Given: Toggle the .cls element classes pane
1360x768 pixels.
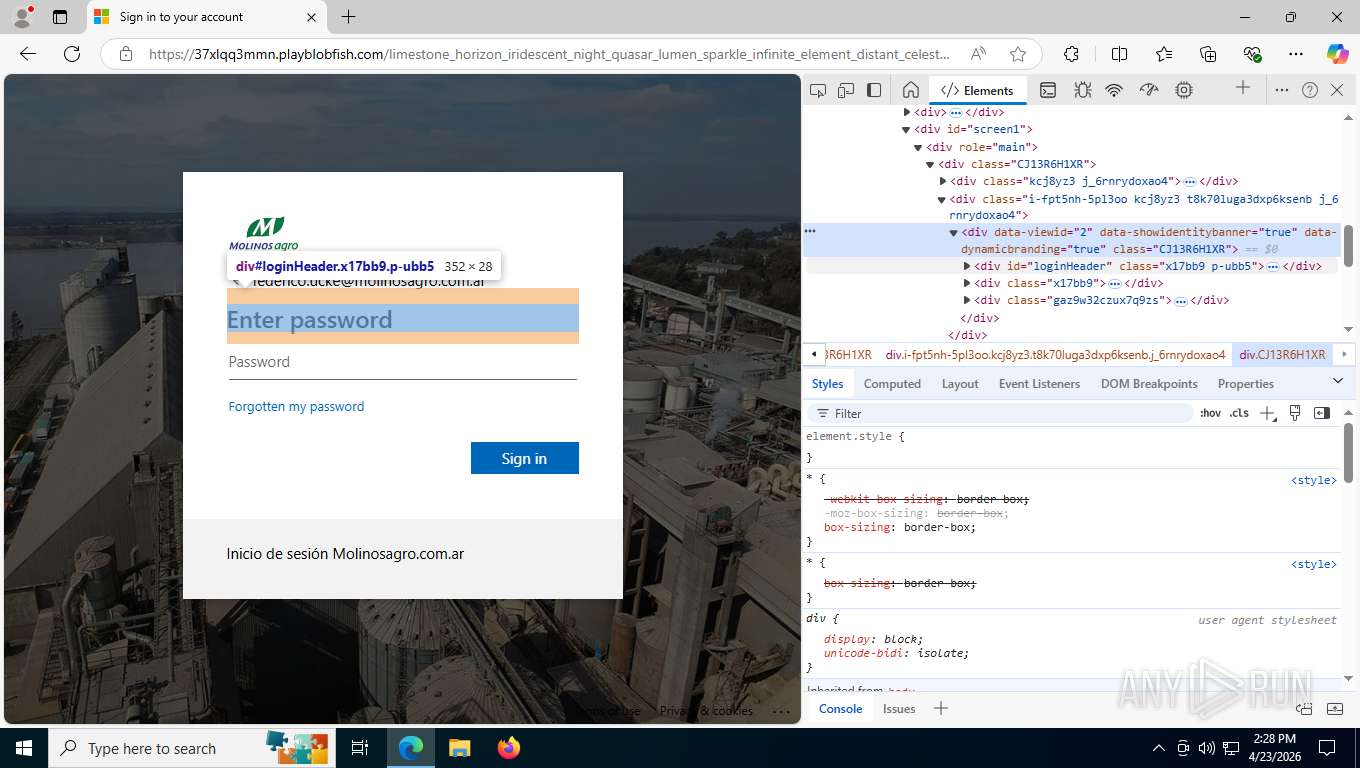Looking at the screenshot, I should pos(1239,413).
